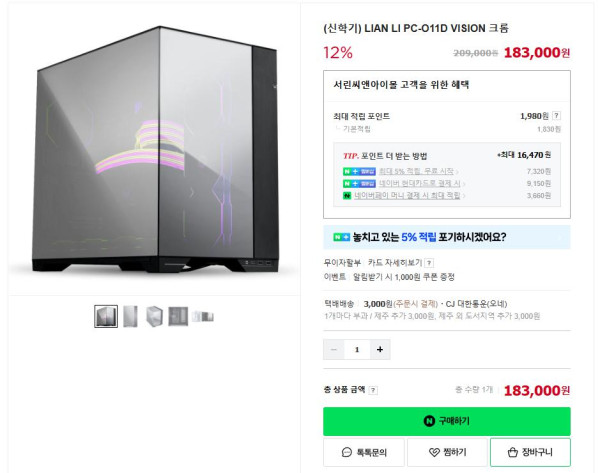Click the help icon beside 총 상품 금액
The height and width of the screenshot is (473, 600).
[x=373, y=390]
